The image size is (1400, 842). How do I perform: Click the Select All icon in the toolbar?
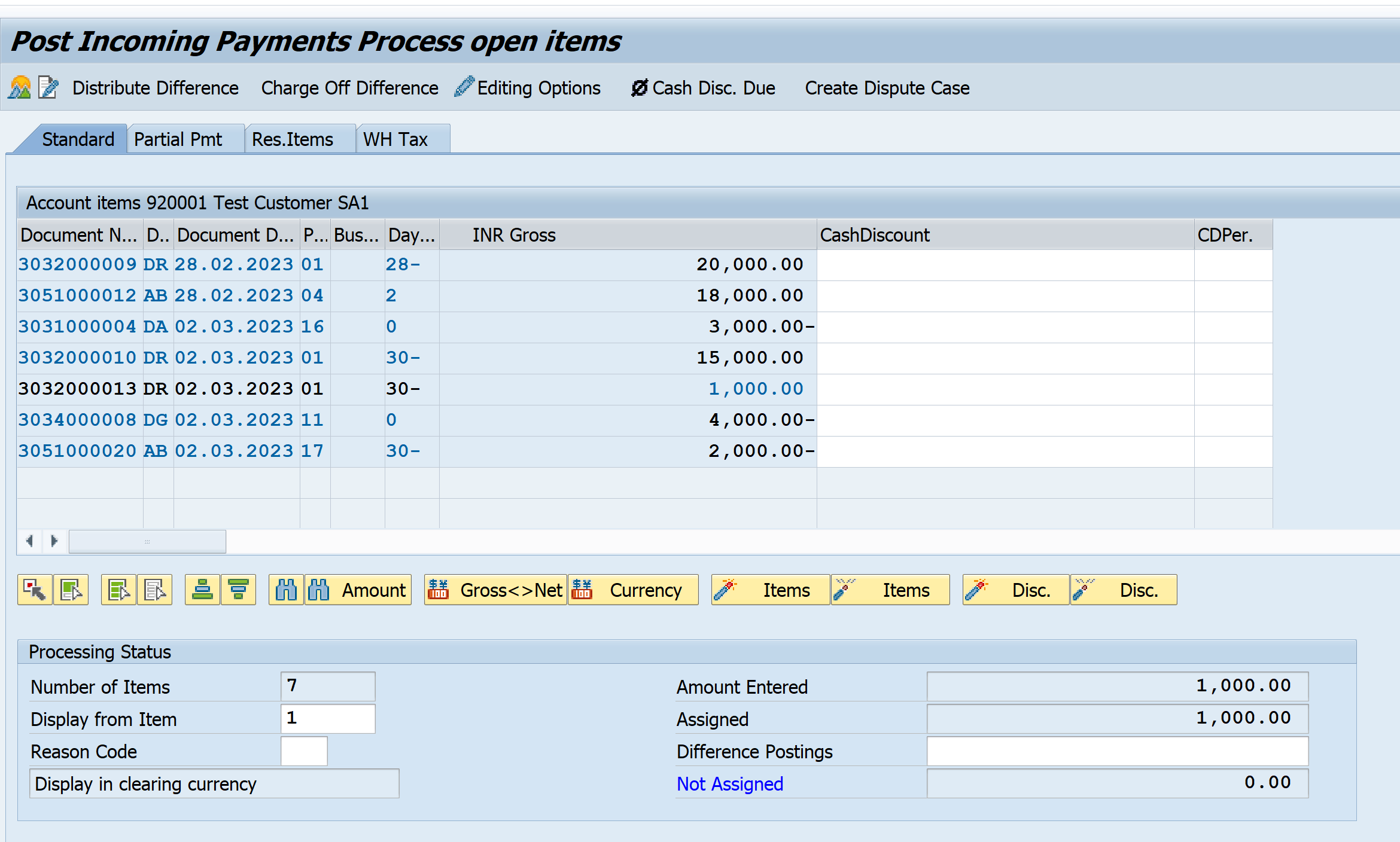118,590
